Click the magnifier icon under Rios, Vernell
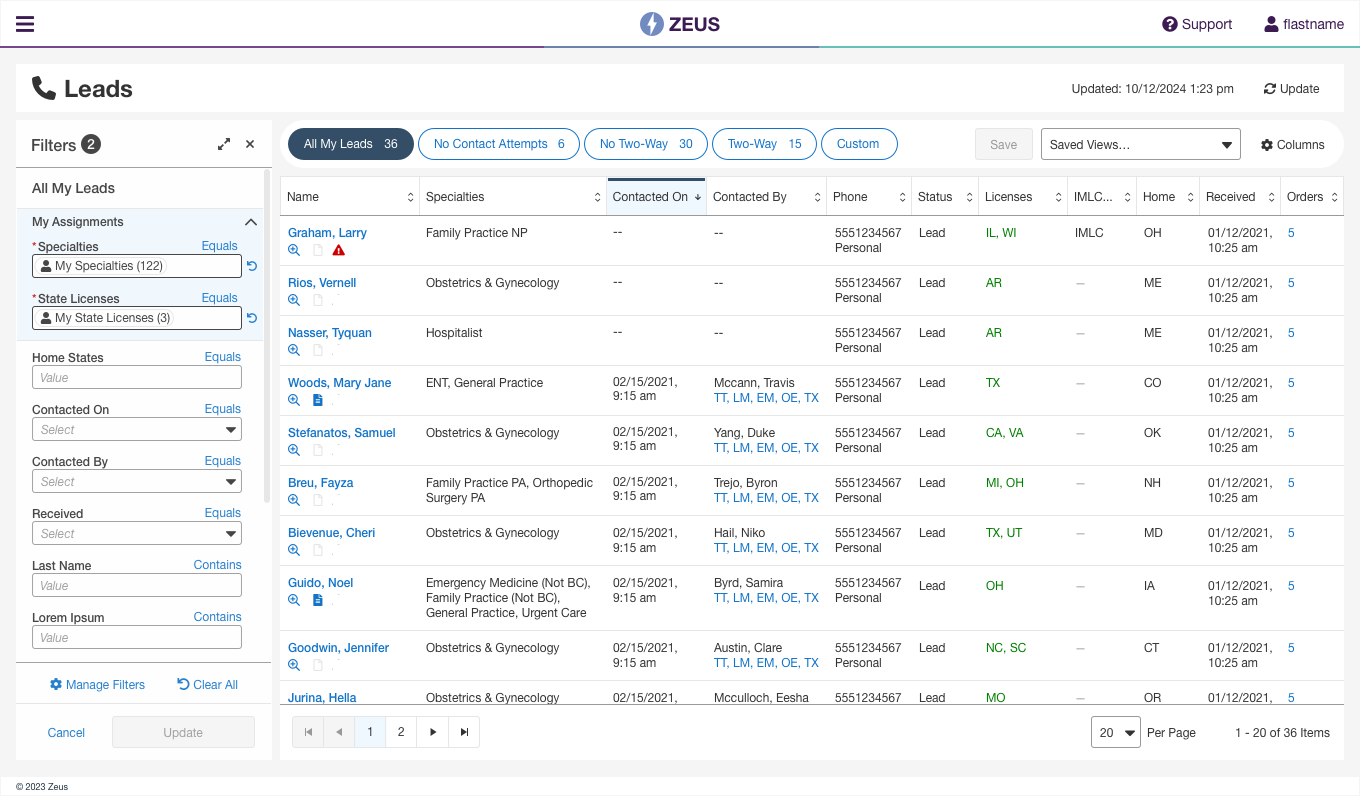The height and width of the screenshot is (796, 1360). point(294,300)
